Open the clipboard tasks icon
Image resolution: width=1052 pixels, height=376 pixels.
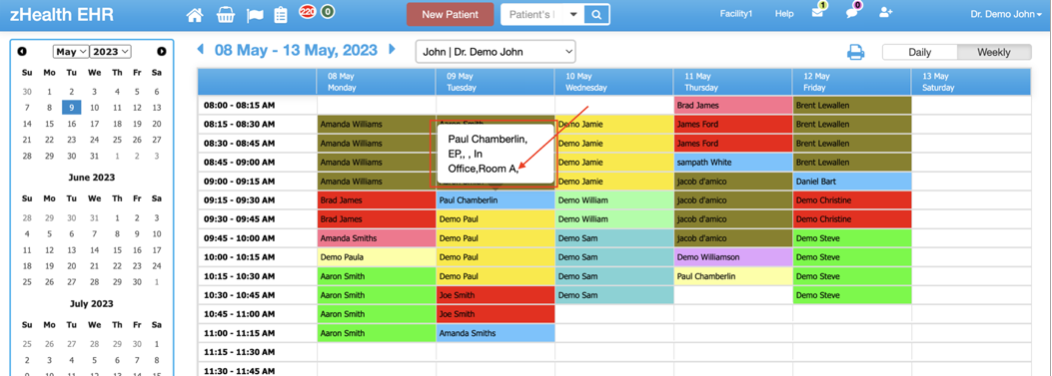click(281, 15)
